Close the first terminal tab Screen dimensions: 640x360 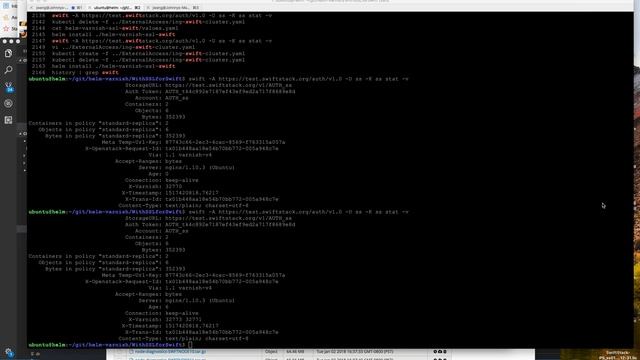pos(32,7)
